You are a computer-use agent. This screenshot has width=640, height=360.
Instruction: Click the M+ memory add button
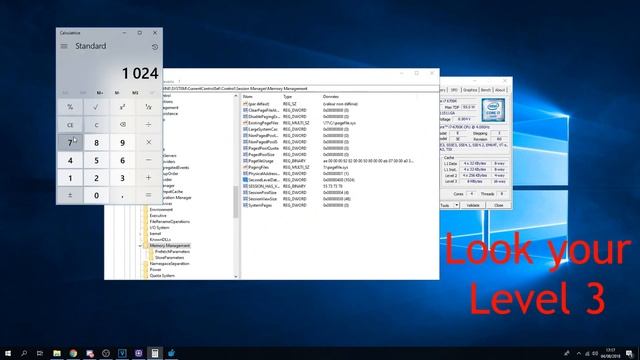click(100, 93)
